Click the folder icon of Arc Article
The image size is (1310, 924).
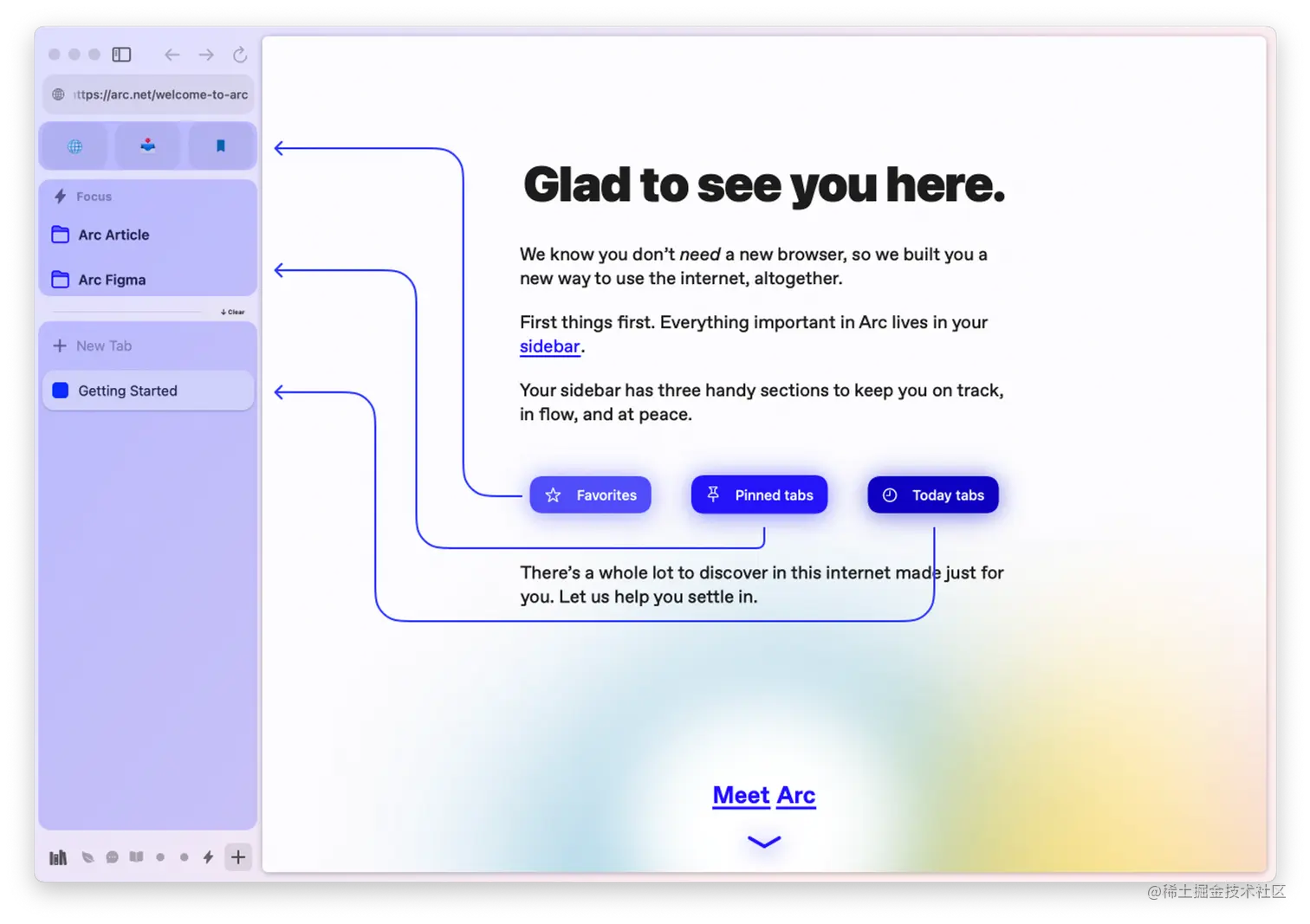[x=60, y=235]
